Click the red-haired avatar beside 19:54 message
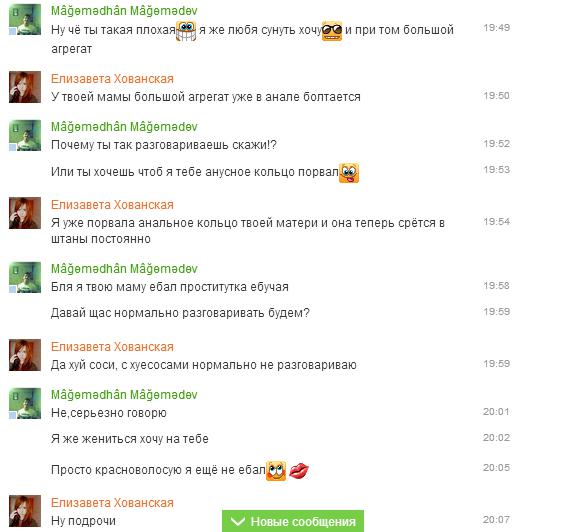Screen dimensions: 572x532 25,213
